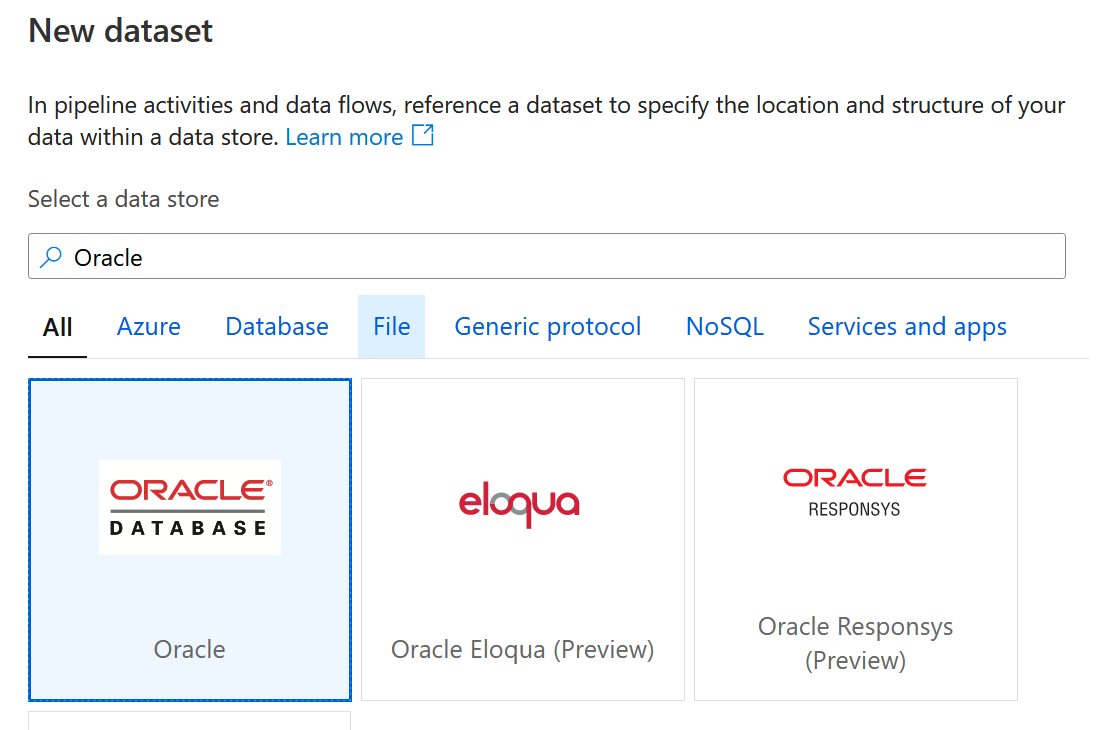Select the File tab

coord(391,327)
